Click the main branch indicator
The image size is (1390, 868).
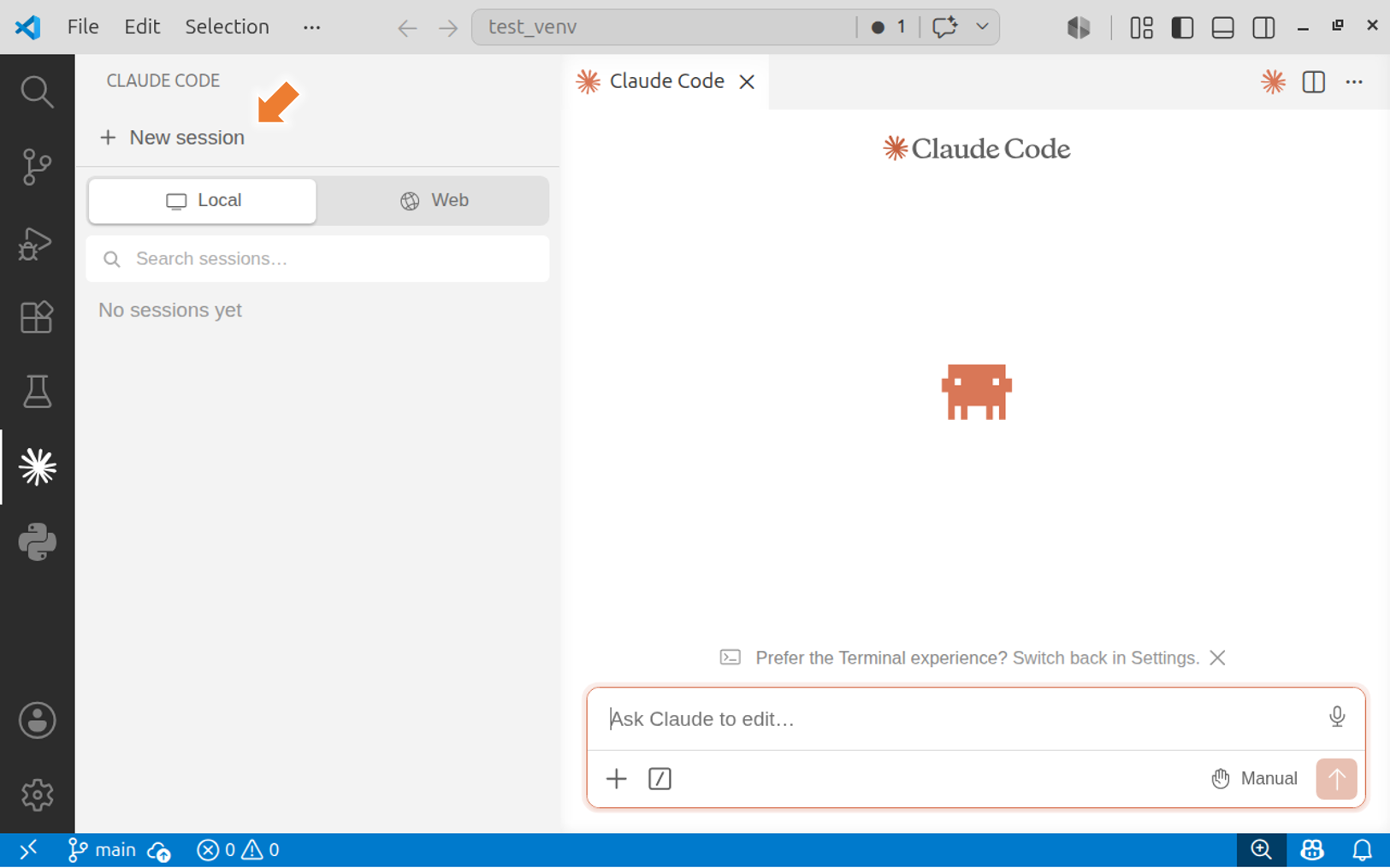click(x=102, y=850)
